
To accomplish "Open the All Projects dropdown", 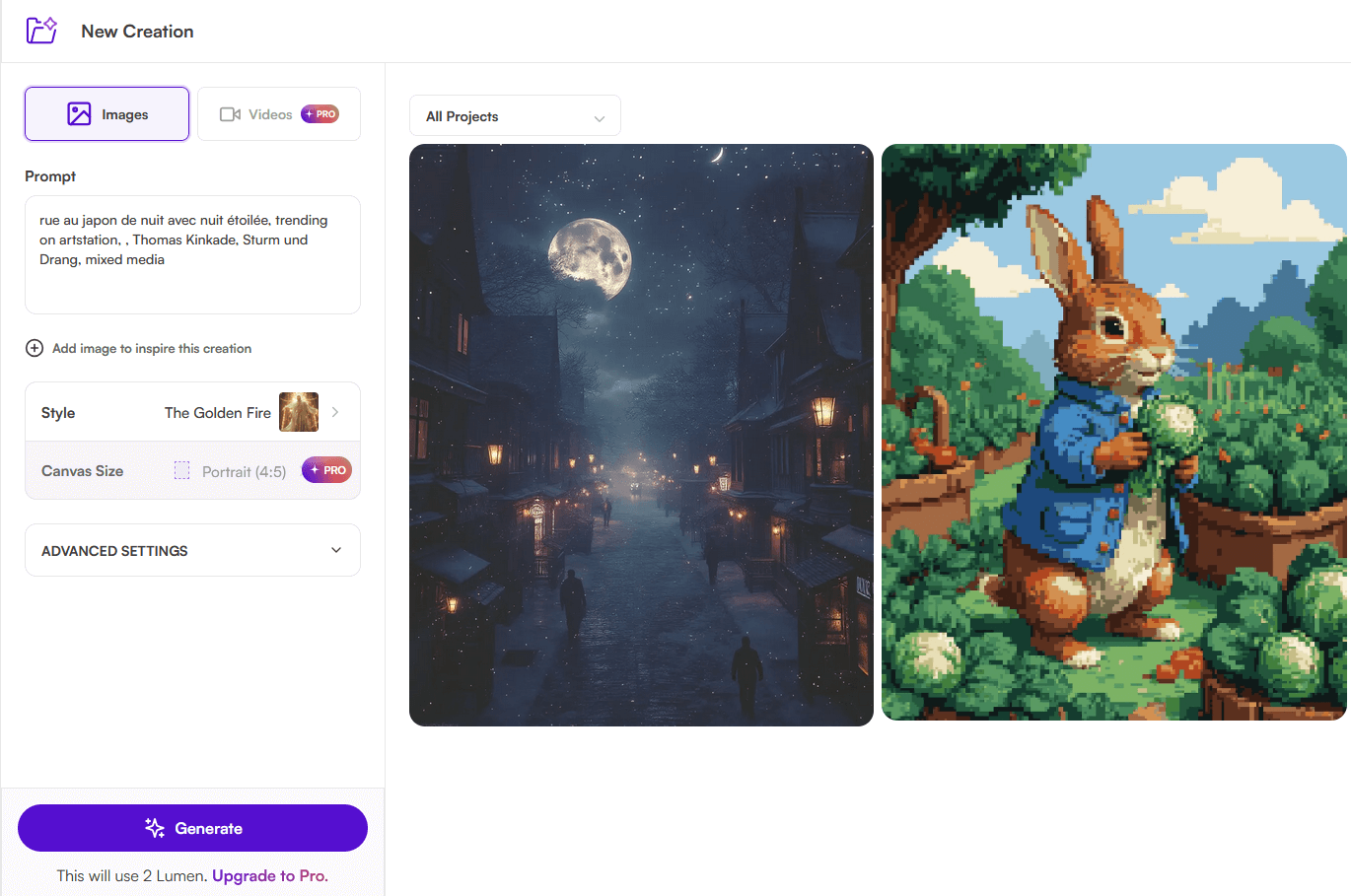I will click(x=515, y=116).
